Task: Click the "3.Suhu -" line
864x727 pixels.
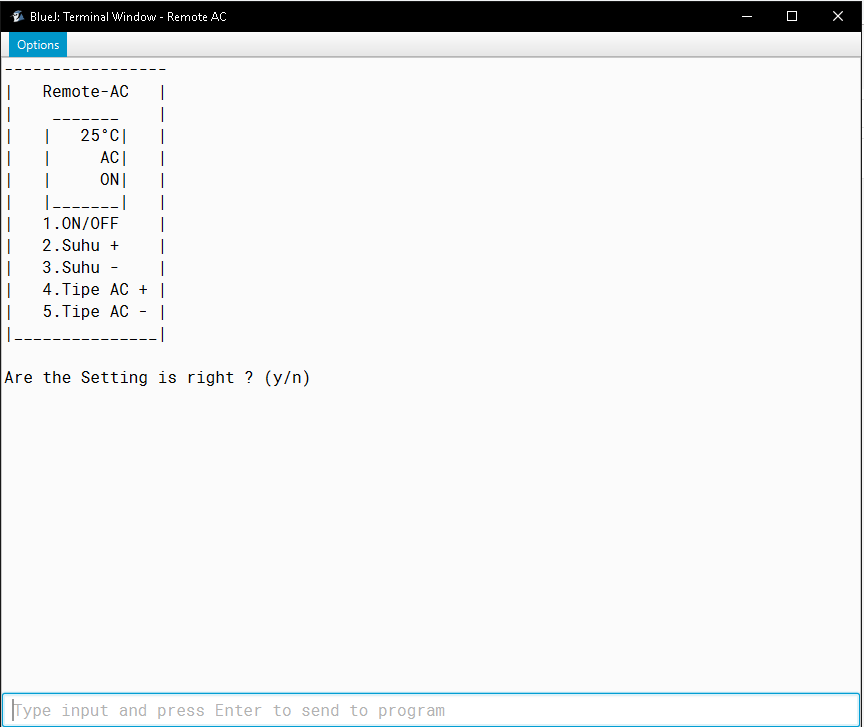Action: click(80, 268)
